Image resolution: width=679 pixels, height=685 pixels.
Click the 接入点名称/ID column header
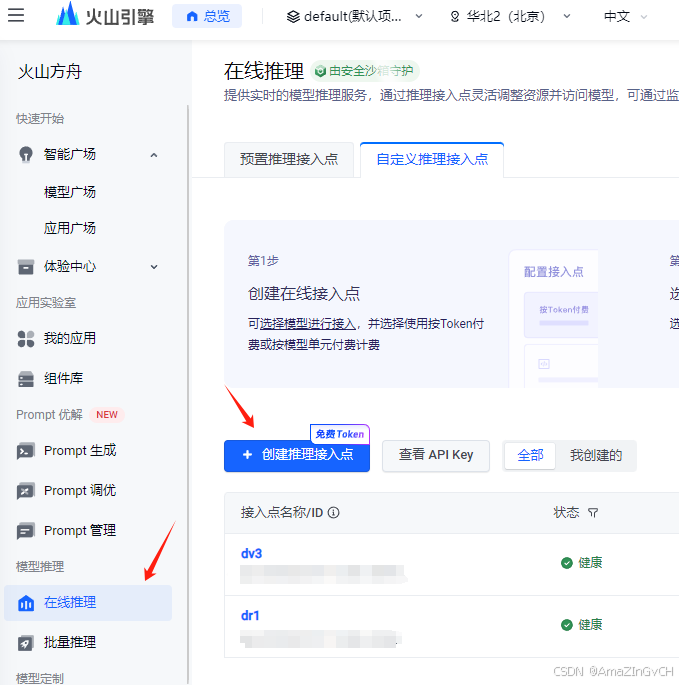282,512
